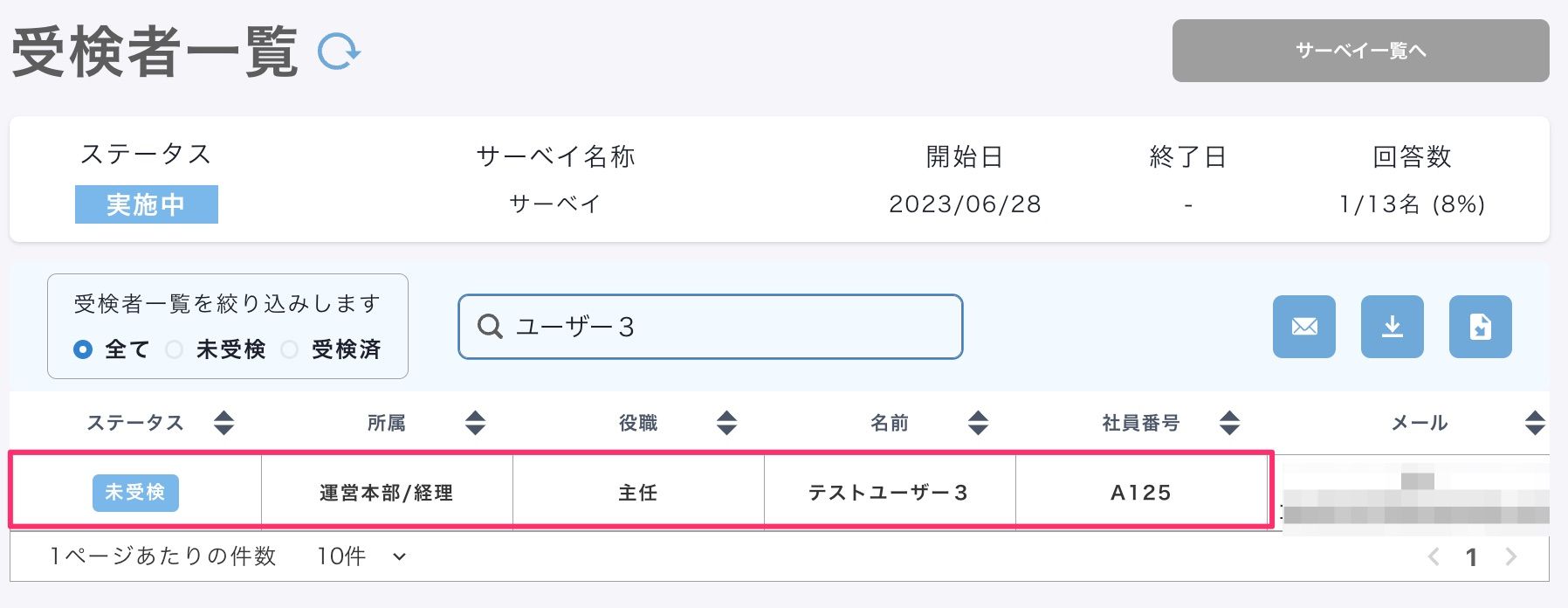The width and height of the screenshot is (1568, 608).
Task: Click the サーベイ一覧へ button
Action: click(x=1360, y=51)
